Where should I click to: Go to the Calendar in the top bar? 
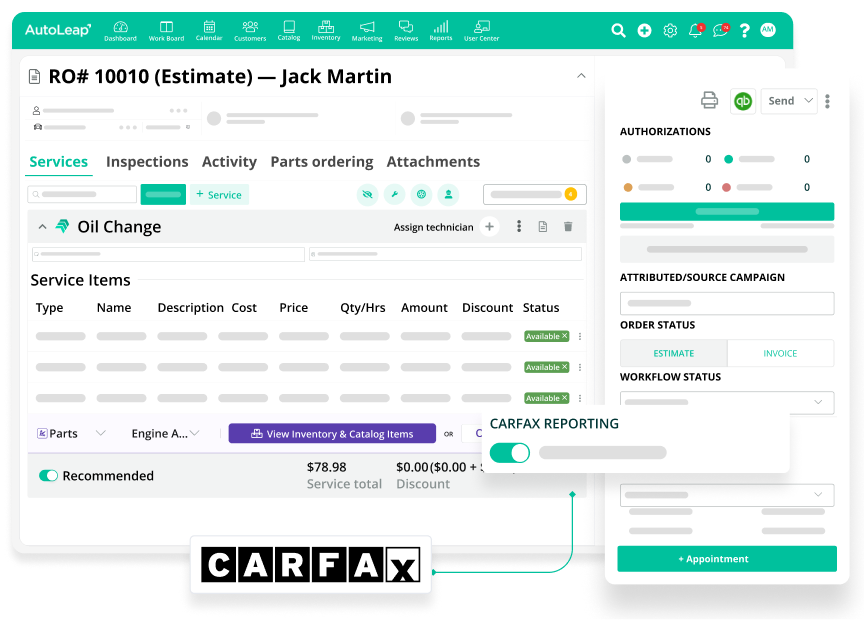click(x=209, y=31)
